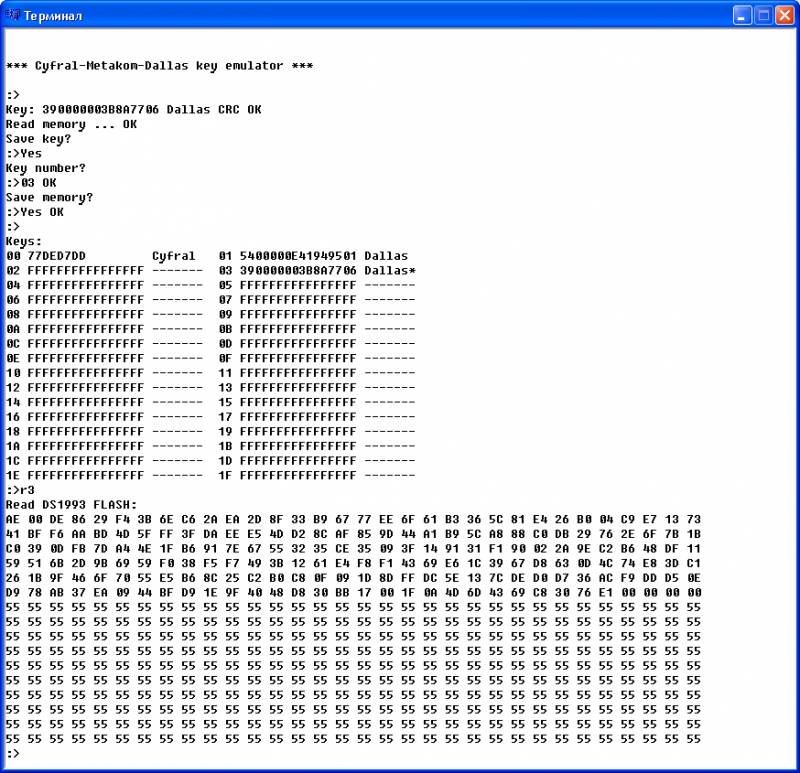Viewport: 800px width, 773px height.
Task: Select hex row starting 'C0 39 0D FB'
Action: click(x=354, y=548)
